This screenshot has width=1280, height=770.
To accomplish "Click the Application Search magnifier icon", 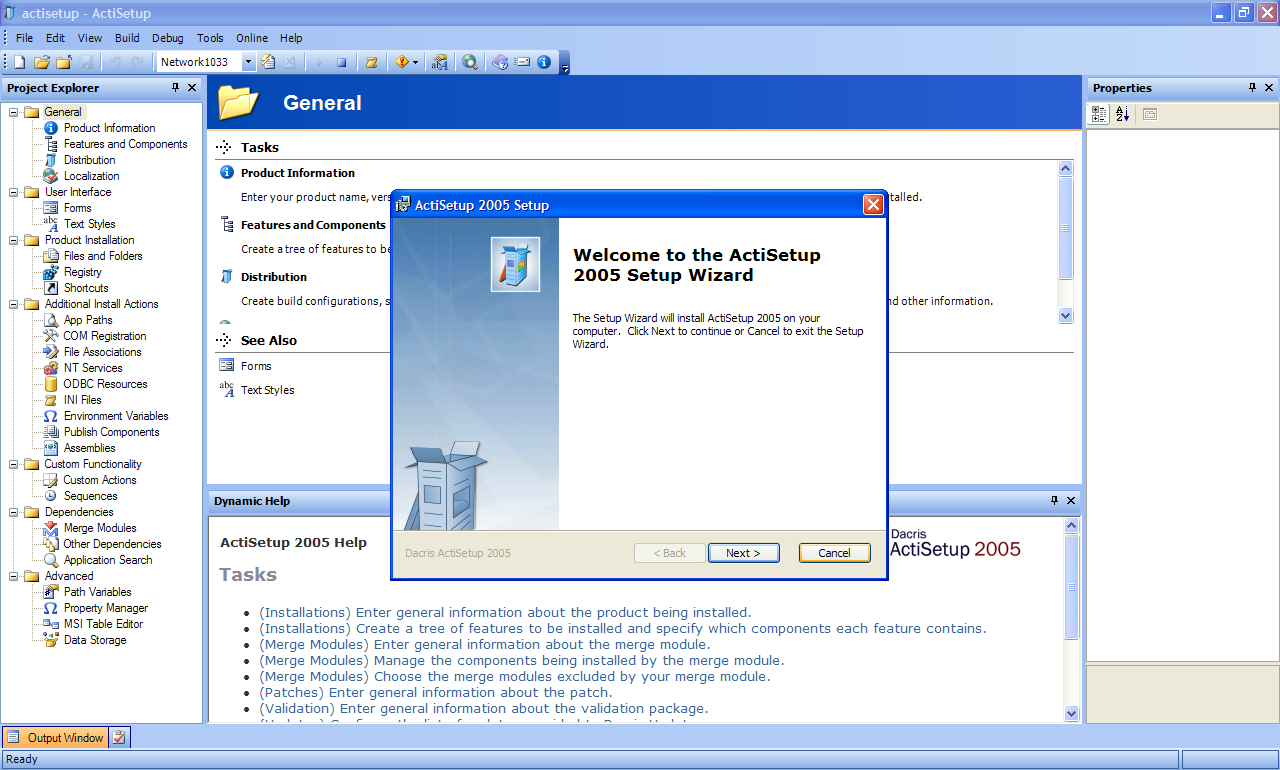I will [51, 560].
